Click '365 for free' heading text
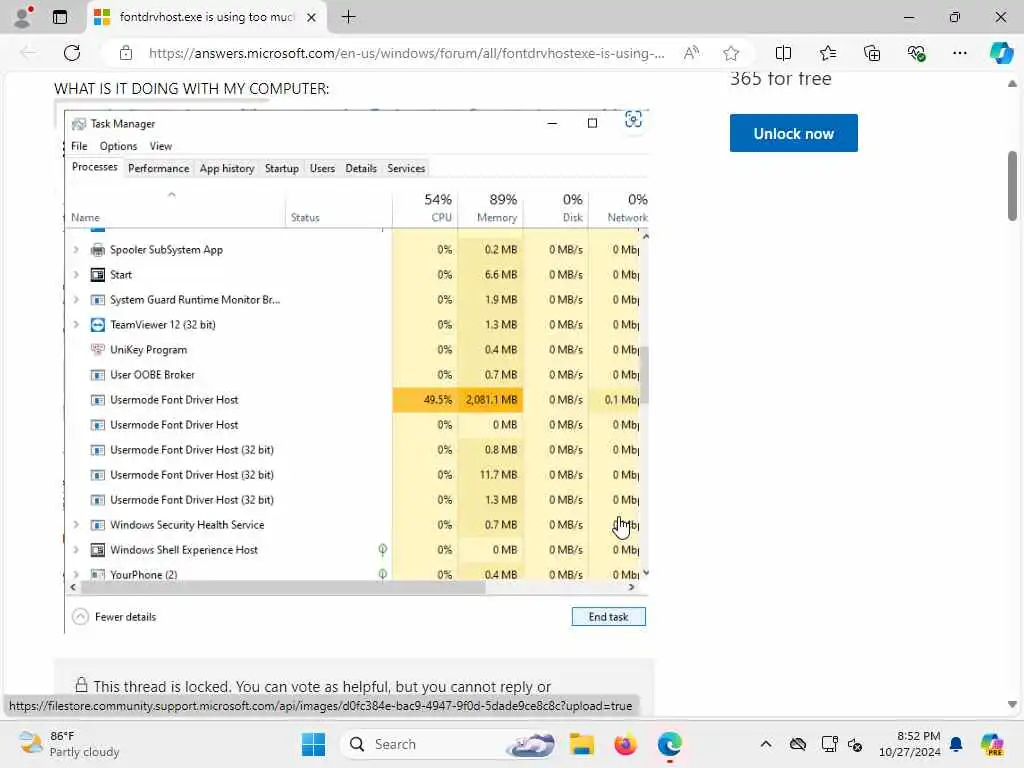Screen dimensions: 1024x768 780,79
